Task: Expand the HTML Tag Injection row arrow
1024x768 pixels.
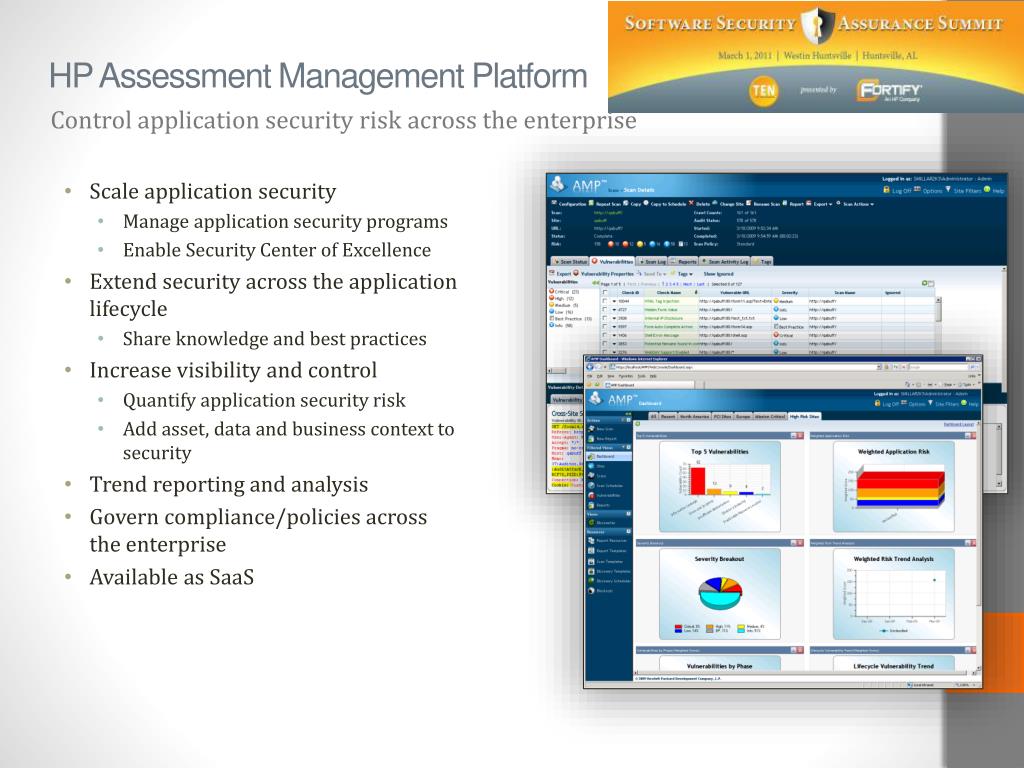Action: (x=615, y=301)
